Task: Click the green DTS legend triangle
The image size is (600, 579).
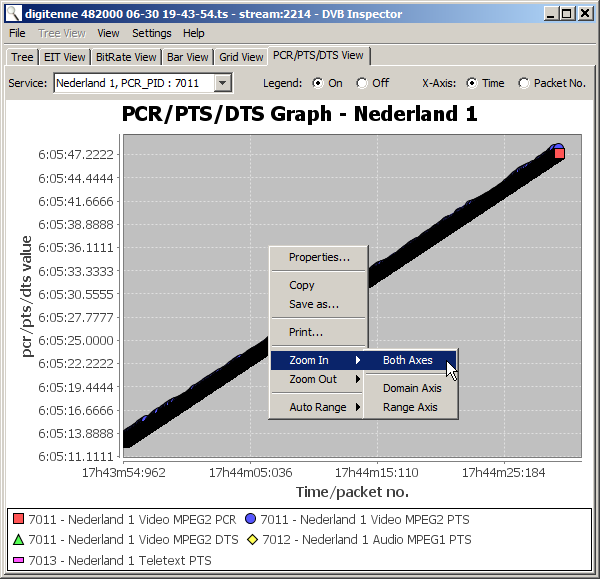Action: click(18, 540)
